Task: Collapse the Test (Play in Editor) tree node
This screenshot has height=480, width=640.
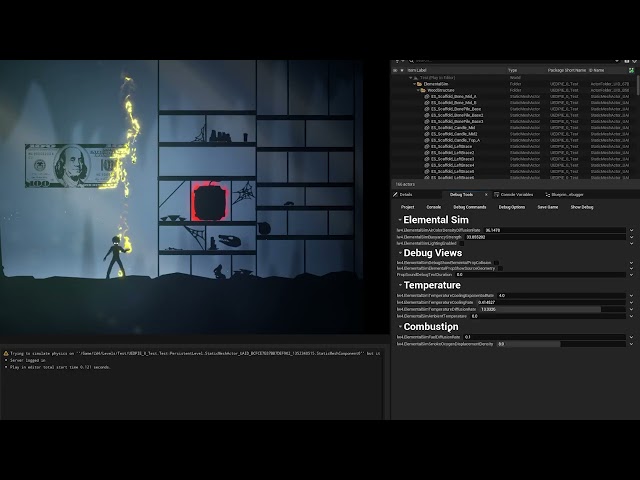Action: click(411, 78)
